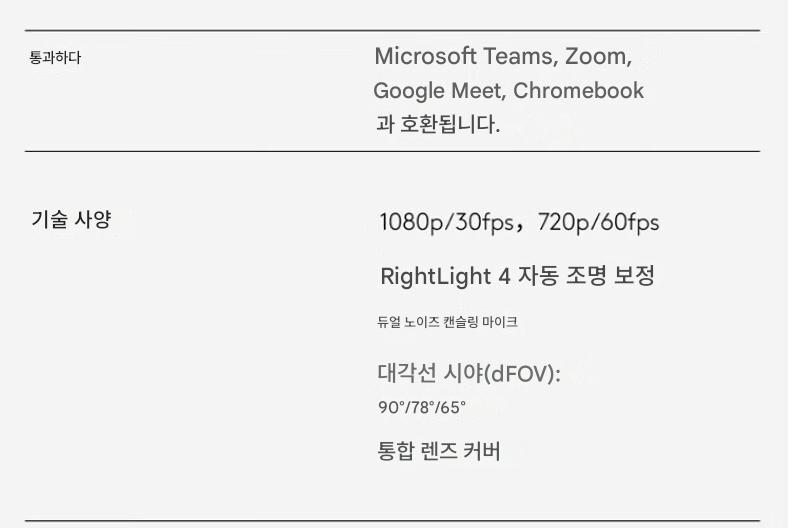Click the "통합 렌즈 커버" text
This screenshot has height=528, width=790.
pyautogui.click(x=438, y=451)
